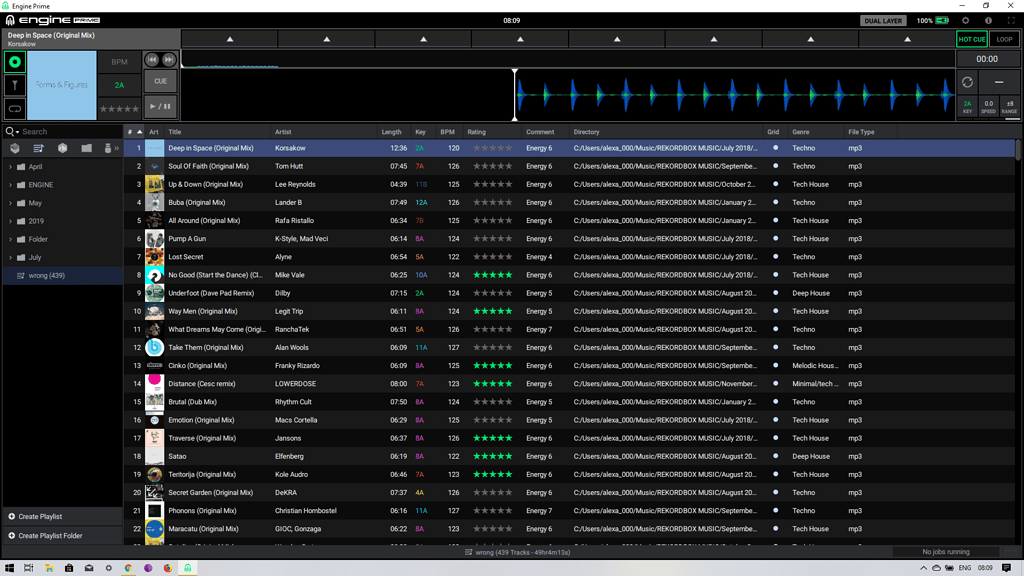Expand the July playlist folder
The image size is (1024, 576).
point(9,257)
